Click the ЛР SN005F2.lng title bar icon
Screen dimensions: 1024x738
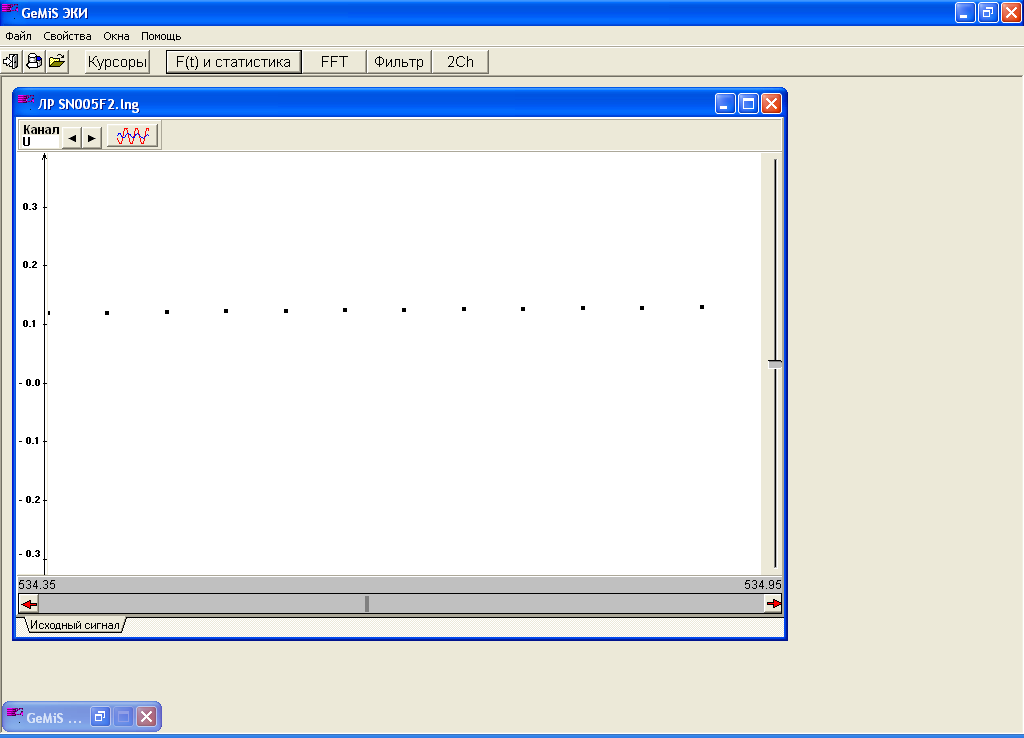click(26, 103)
